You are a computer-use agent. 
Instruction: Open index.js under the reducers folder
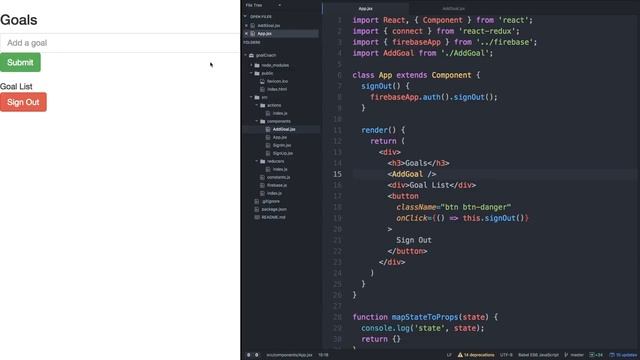pos(280,169)
